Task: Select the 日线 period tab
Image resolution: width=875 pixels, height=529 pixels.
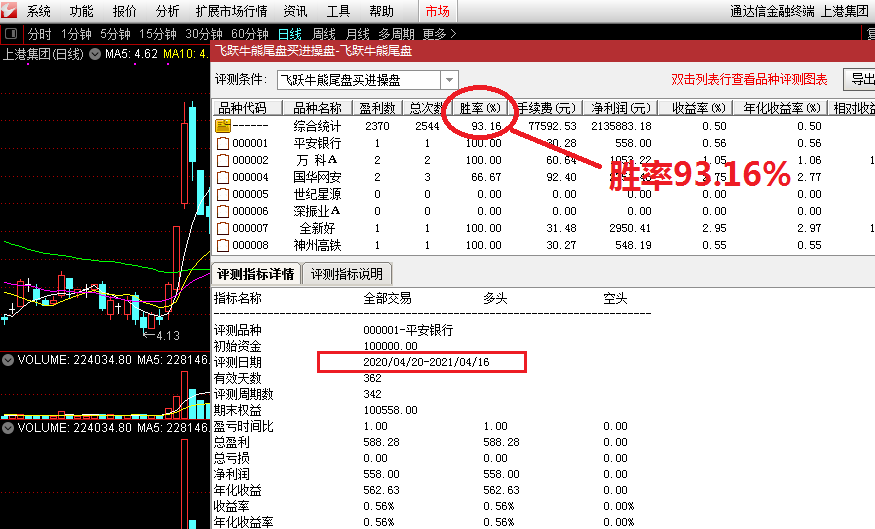Action: pyautogui.click(x=290, y=34)
